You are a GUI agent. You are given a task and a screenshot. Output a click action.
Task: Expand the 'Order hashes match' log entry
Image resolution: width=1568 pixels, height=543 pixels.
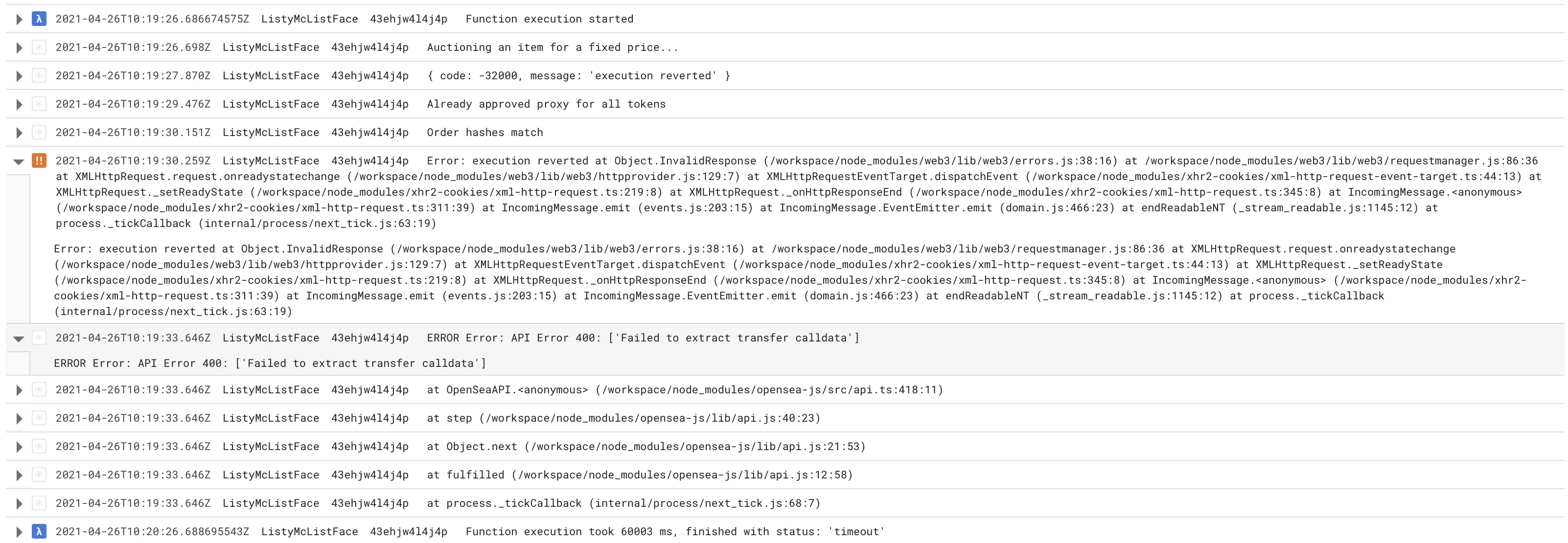pyautogui.click(x=19, y=133)
